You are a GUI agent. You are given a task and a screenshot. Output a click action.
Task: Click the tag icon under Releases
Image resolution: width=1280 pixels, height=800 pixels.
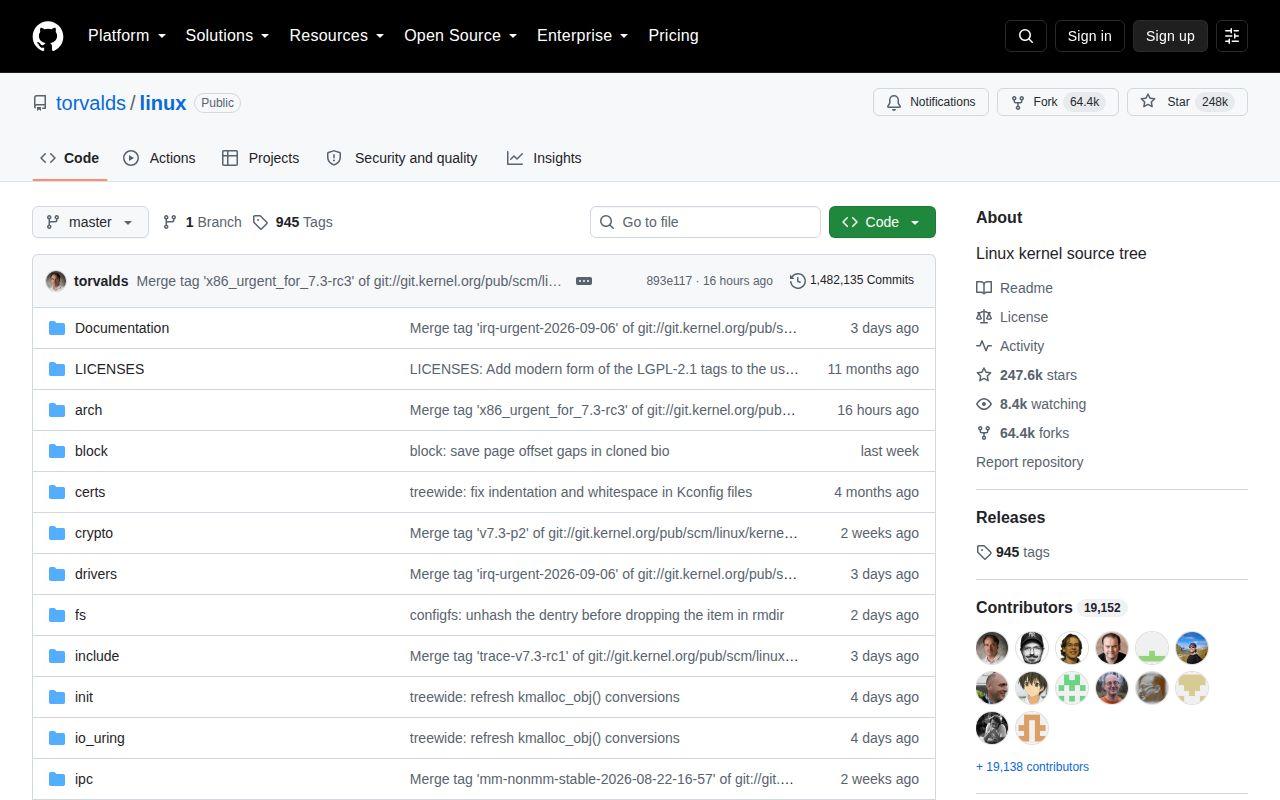tap(984, 552)
